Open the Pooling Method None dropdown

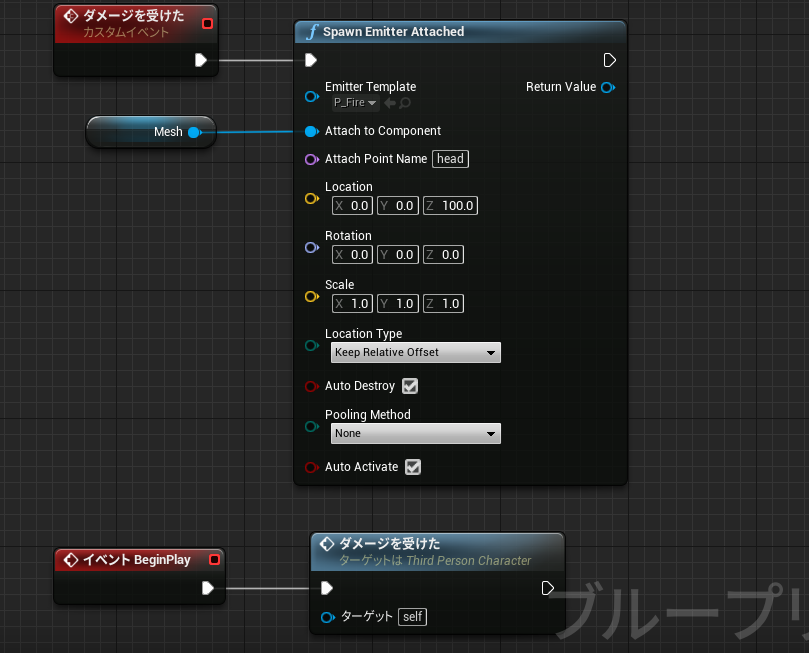(x=415, y=433)
